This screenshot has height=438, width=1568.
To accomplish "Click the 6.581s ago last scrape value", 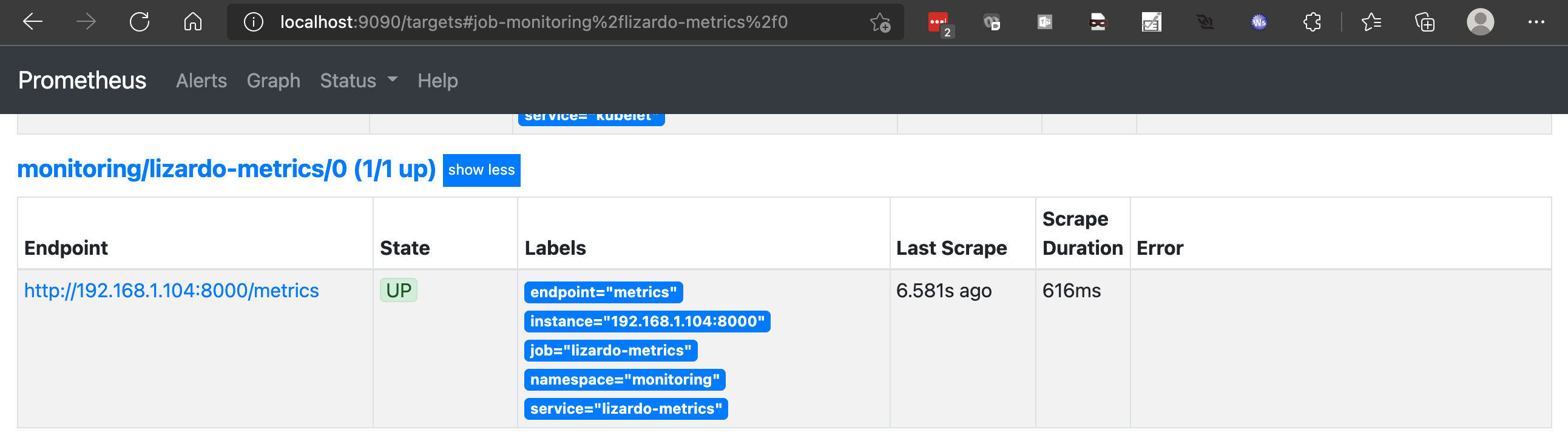I will coord(944,291).
